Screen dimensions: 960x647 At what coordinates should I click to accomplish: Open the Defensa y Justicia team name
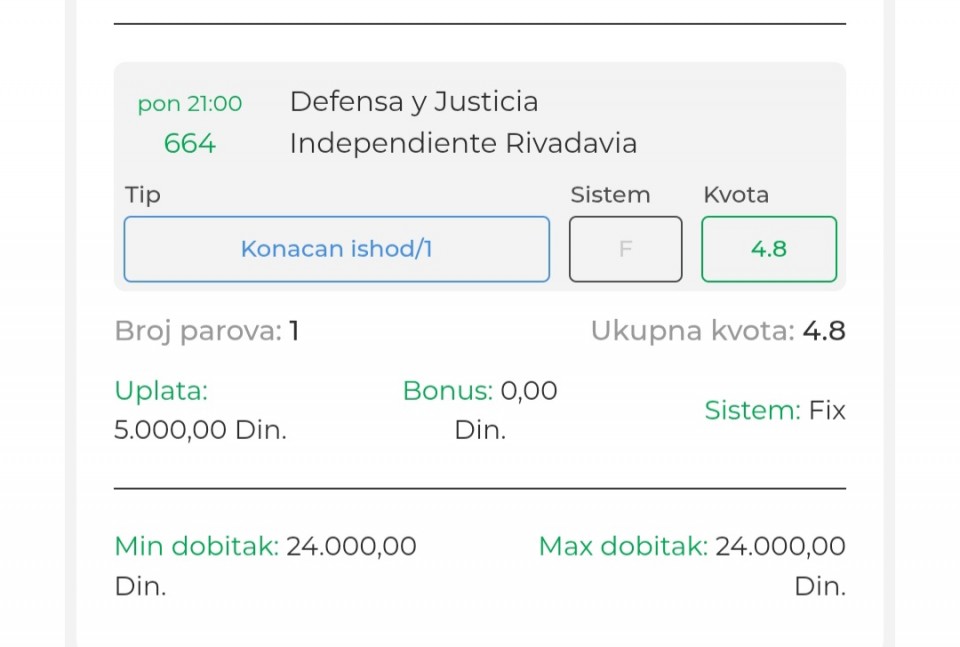point(413,102)
